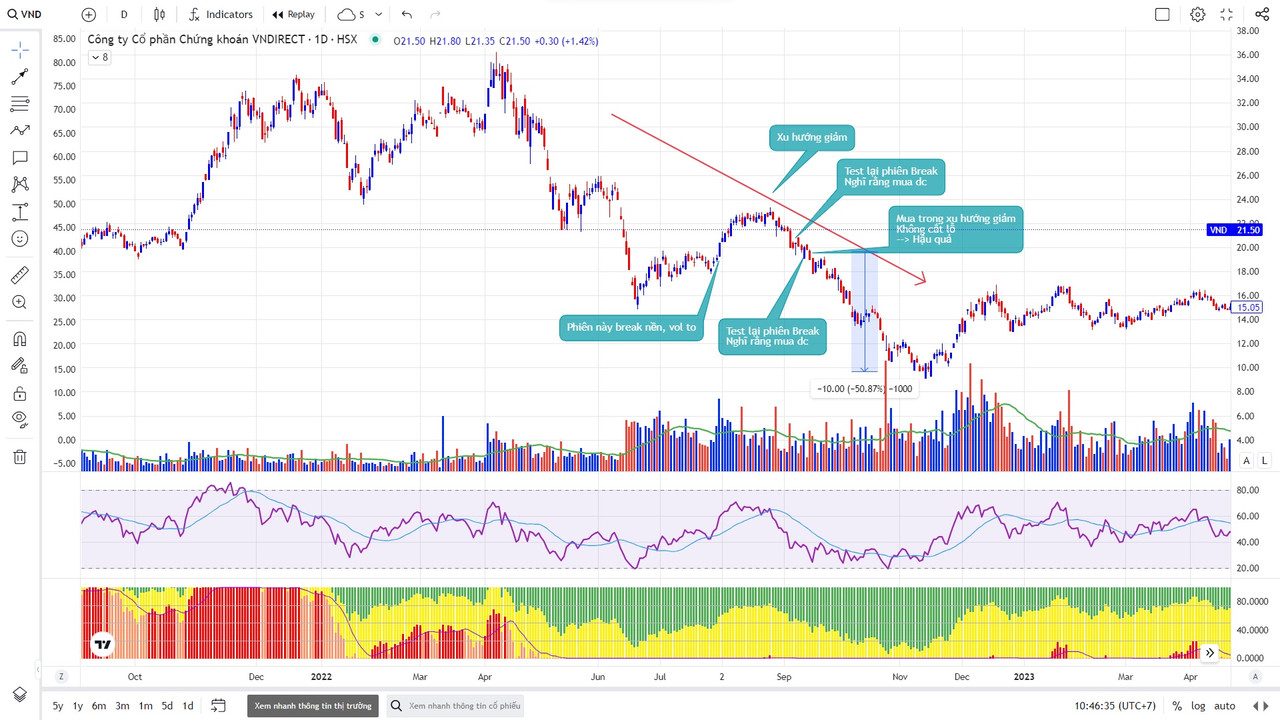This screenshot has width=1280, height=720.
Task: Toggle percent scale mode
Action: click(1177, 706)
